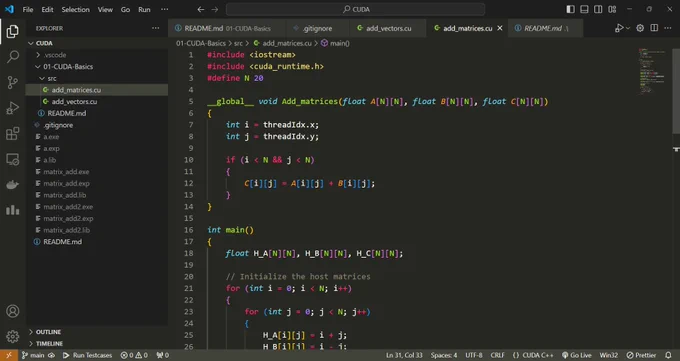Expand the OUTLINE section
The image size is (680, 361).
tap(97, 332)
